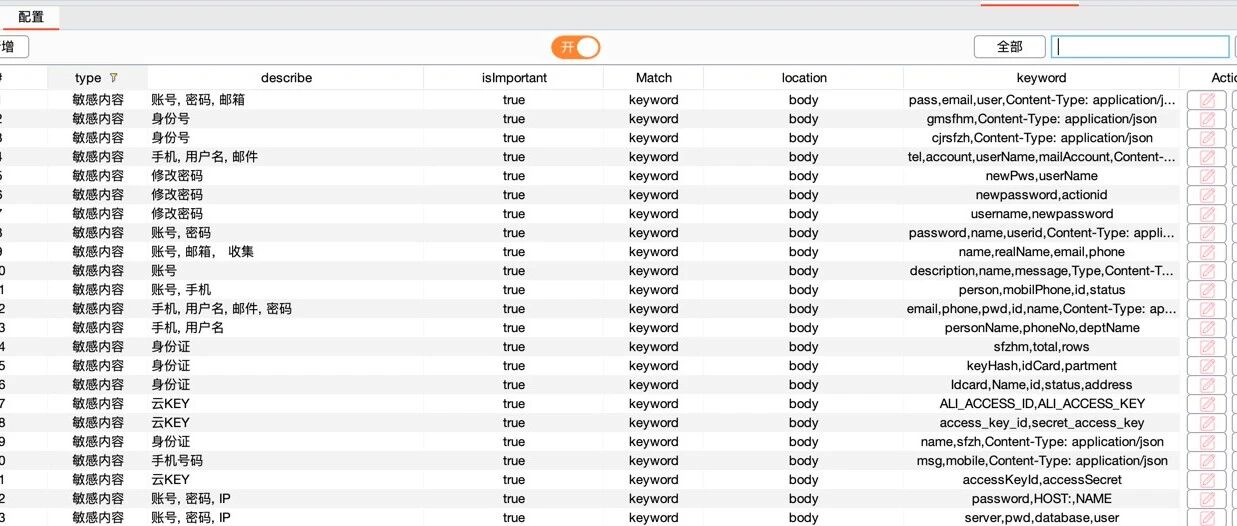Select the keyHash,idCard,partment keyword cell
Screen dimensions: 1237x526
click(1041, 366)
